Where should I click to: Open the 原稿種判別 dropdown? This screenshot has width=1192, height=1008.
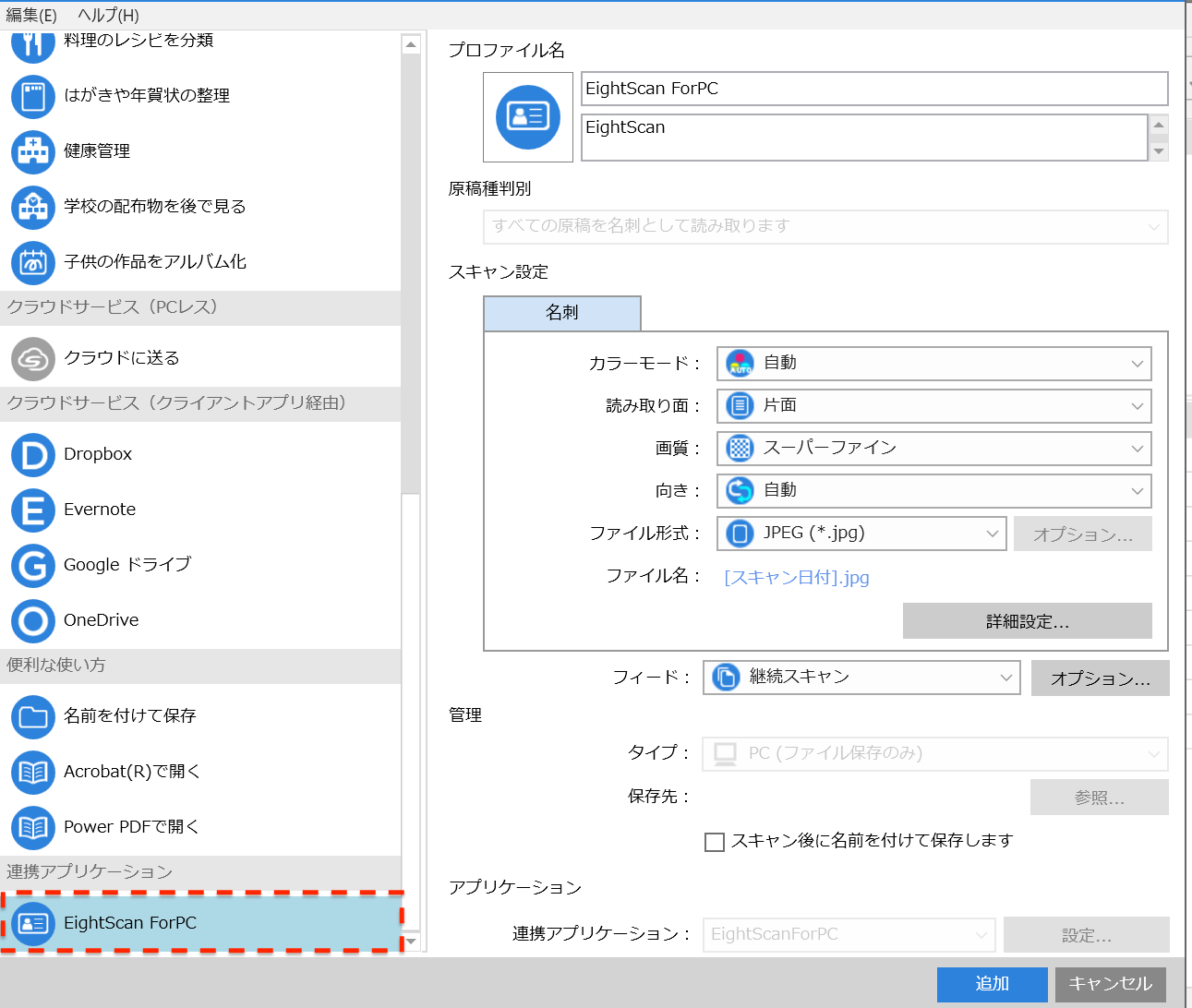(825, 227)
